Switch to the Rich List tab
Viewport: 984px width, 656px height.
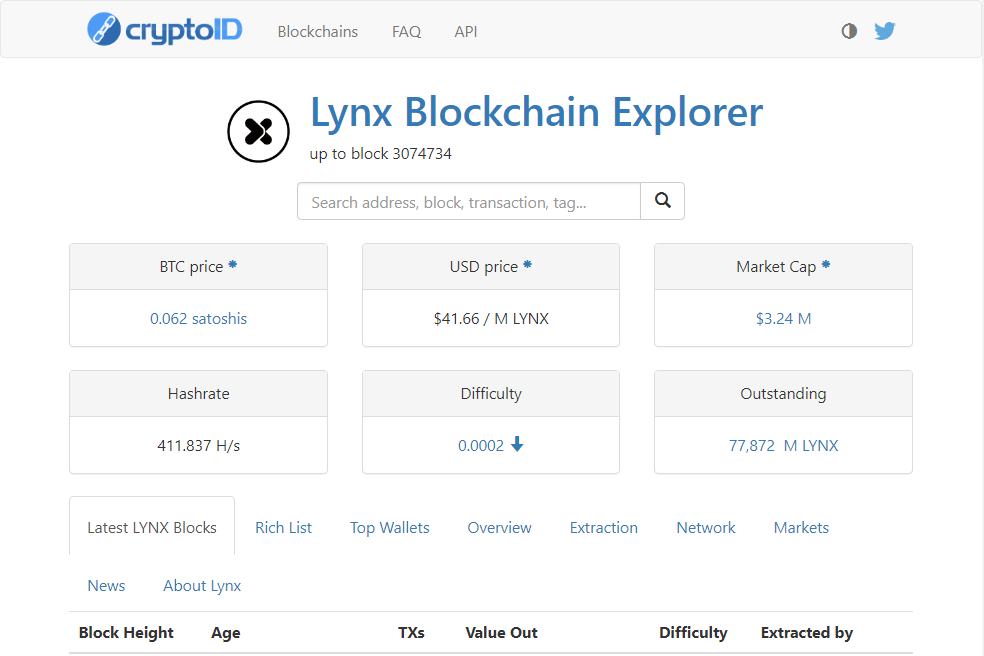click(283, 527)
